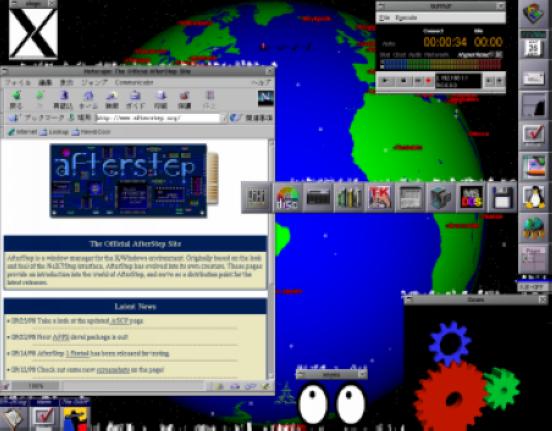The image size is (552, 431).
Task: Open the TkDesk hand icon in the dock
Action: [x=379, y=197]
